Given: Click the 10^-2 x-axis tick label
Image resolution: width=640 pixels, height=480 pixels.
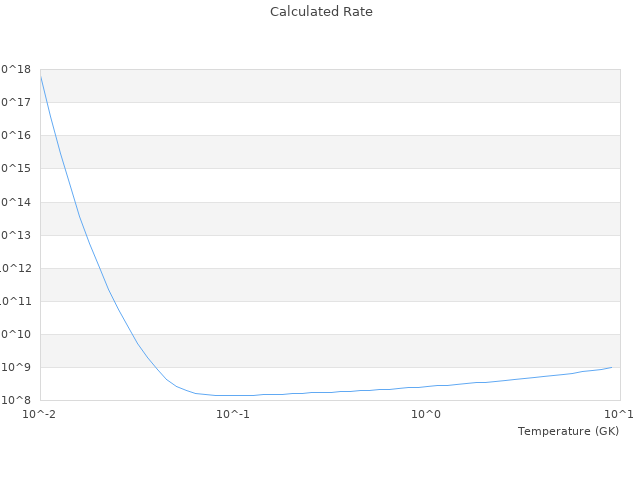Looking at the screenshot, I should point(40,414).
